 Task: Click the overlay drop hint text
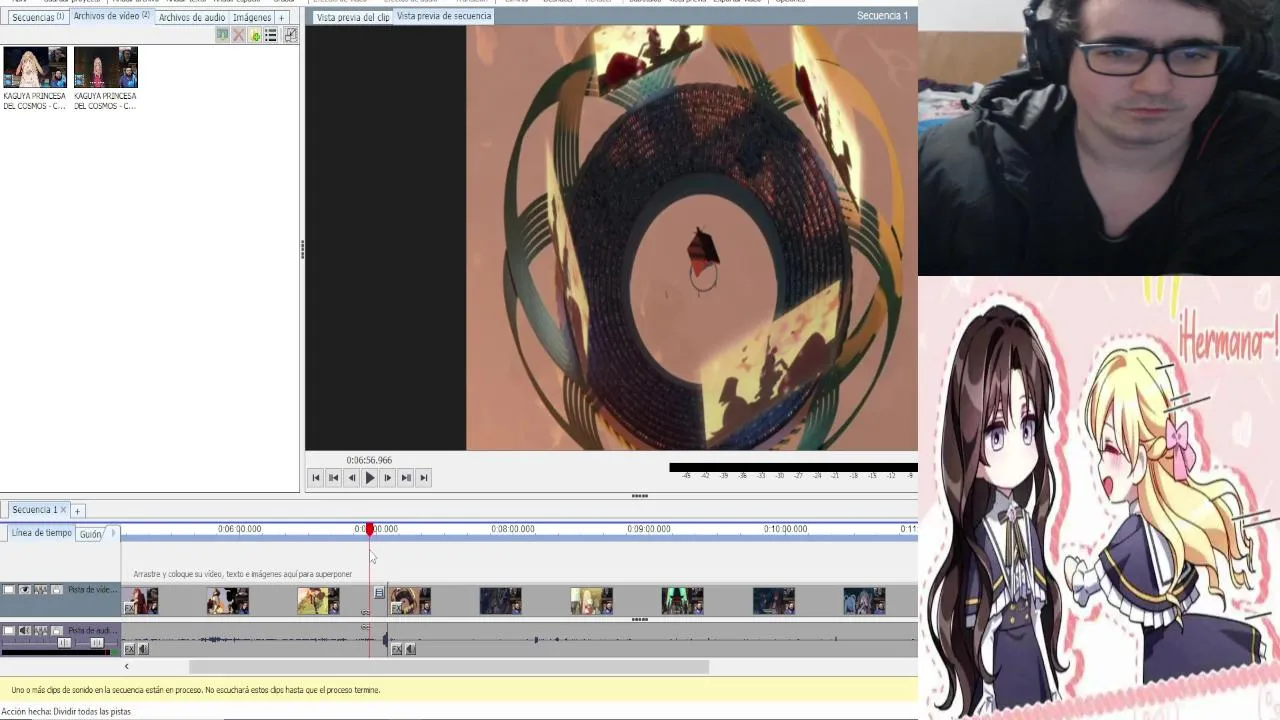pos(243,574)
